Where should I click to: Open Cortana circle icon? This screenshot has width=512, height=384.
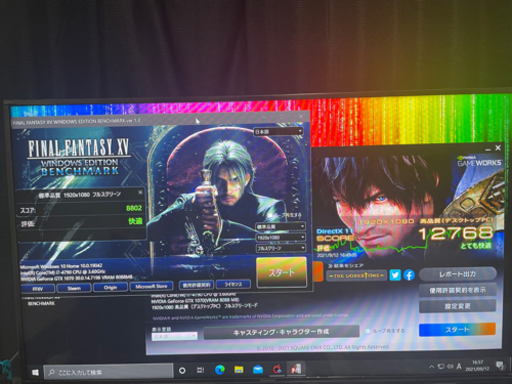[x=182, y=370]
